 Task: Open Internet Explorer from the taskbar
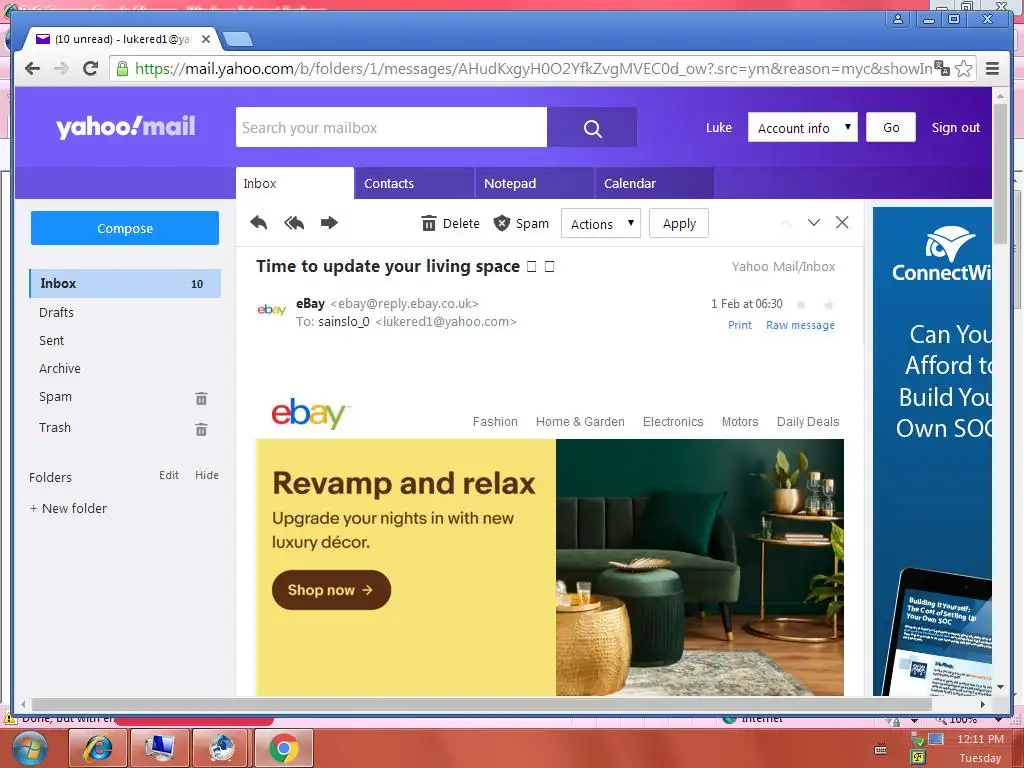(x=97, y=748)
